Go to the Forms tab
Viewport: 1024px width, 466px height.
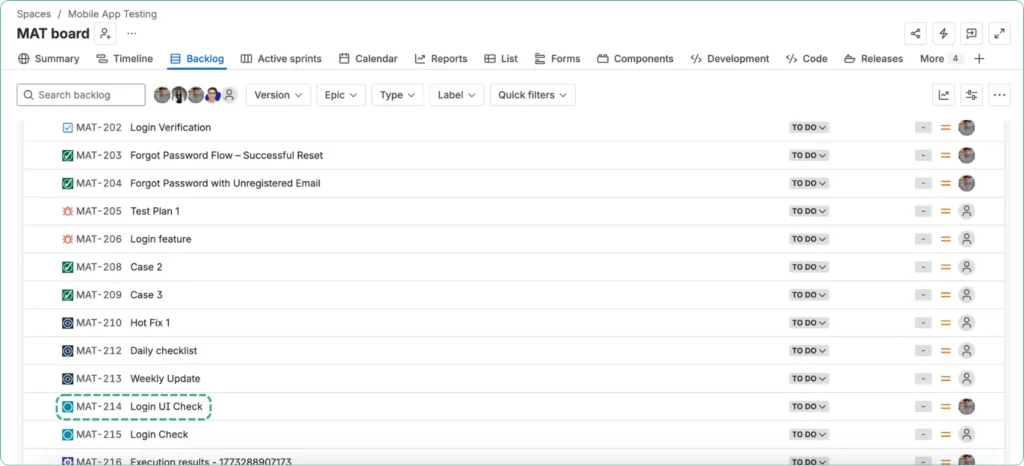pos(557,59)
